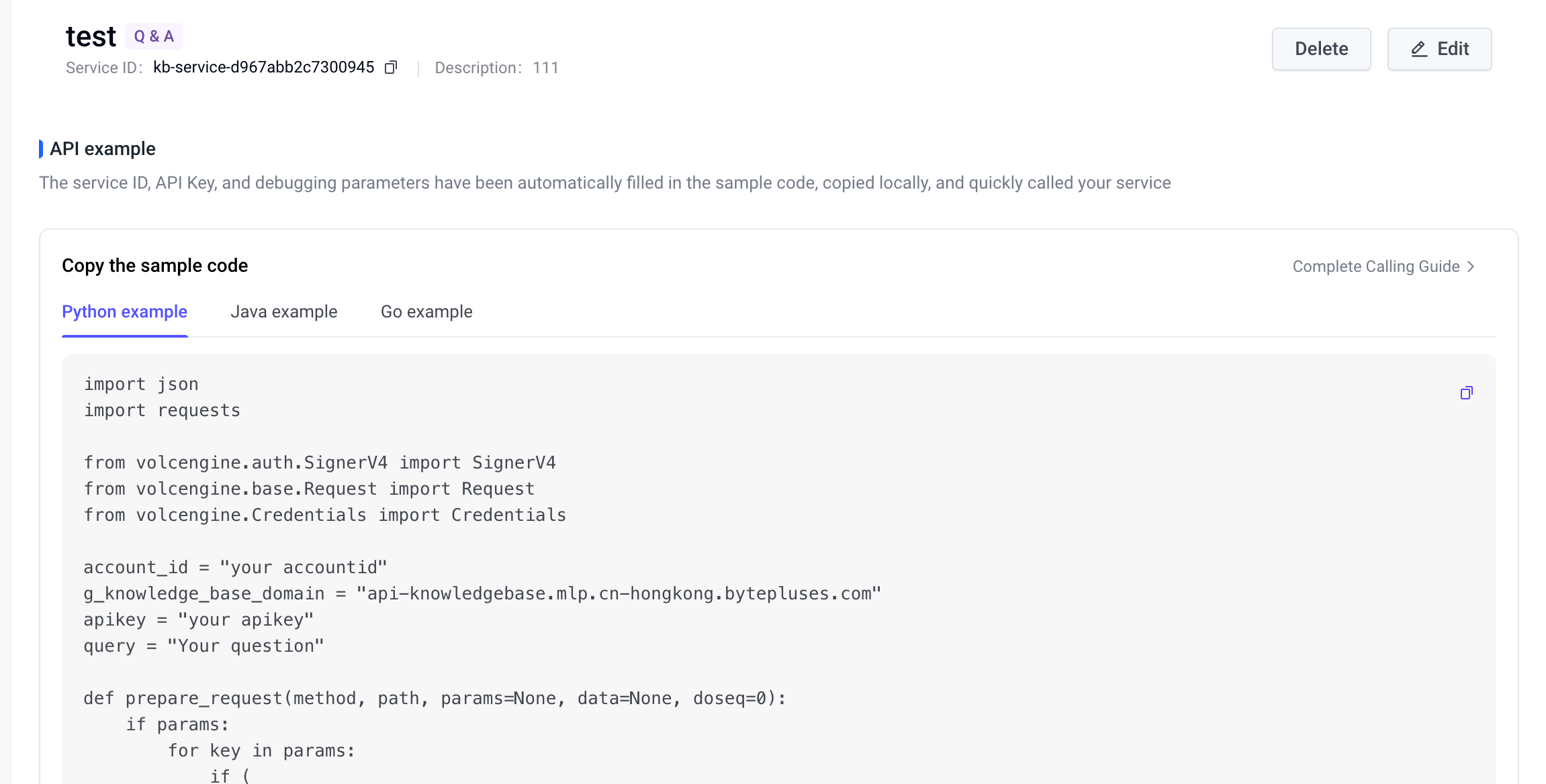Click chevron beside Complete Calling Guide
Image resolution: width=1546 pixels, height=784 pixels.
point(1471,266)
